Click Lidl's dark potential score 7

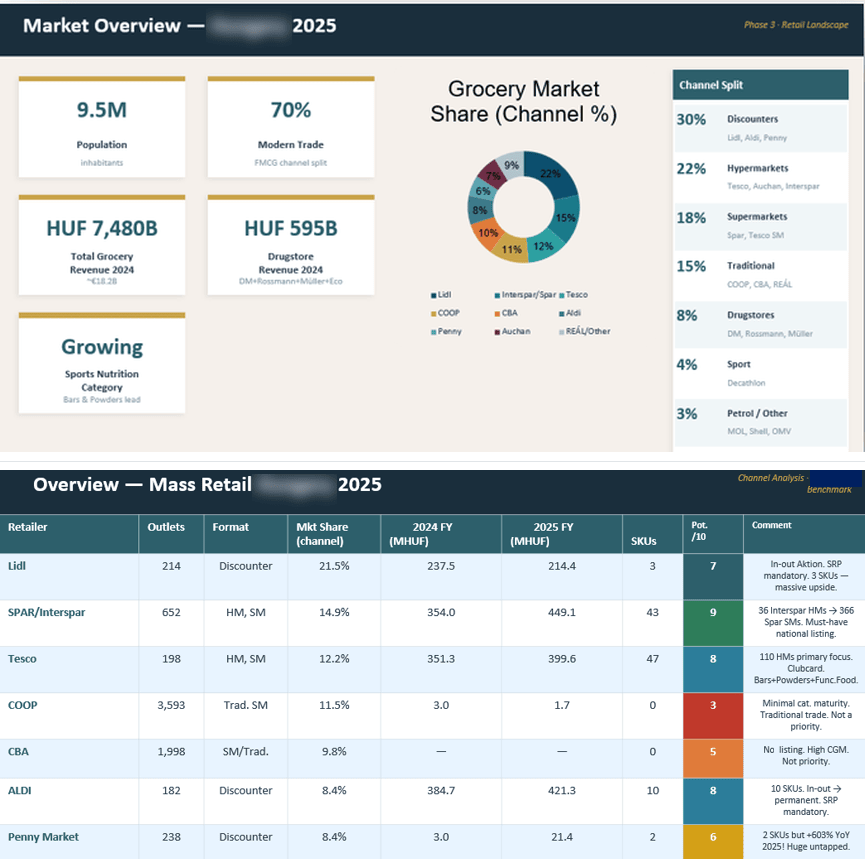[713, 577]
